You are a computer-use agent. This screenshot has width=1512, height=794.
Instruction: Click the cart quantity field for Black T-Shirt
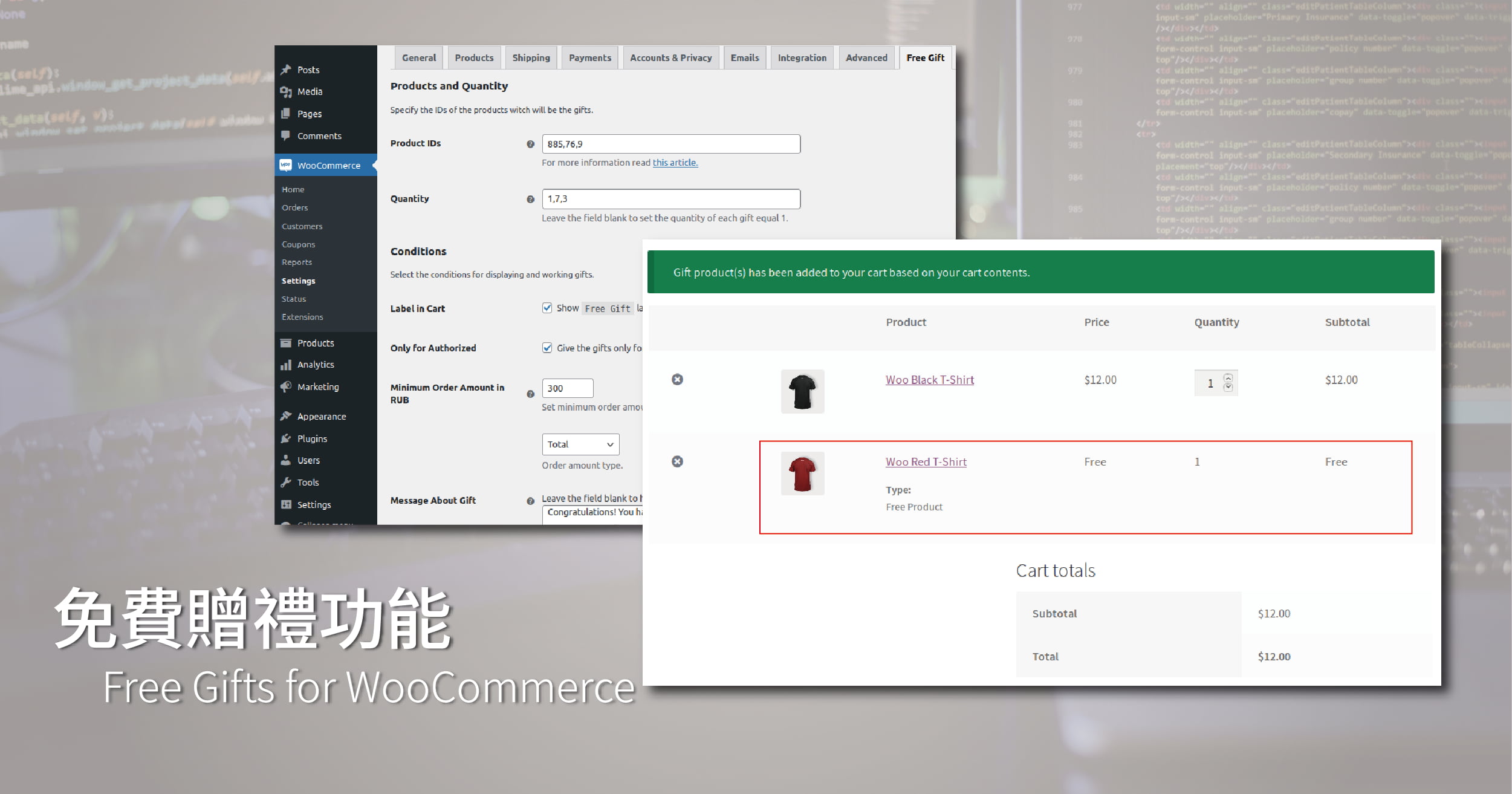point(1216,383)
